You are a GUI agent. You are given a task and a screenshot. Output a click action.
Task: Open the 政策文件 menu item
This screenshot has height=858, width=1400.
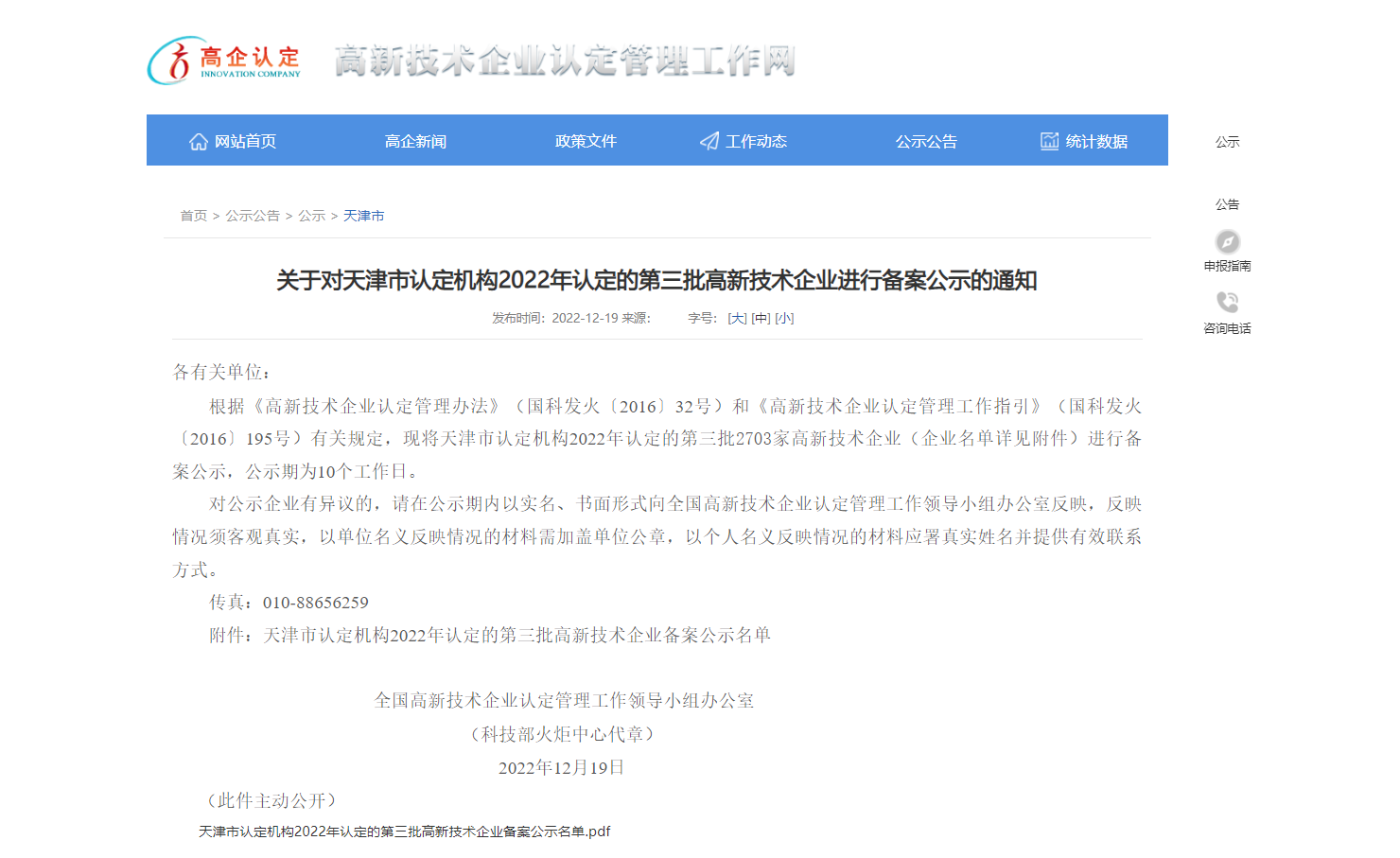tap(586, 141)
